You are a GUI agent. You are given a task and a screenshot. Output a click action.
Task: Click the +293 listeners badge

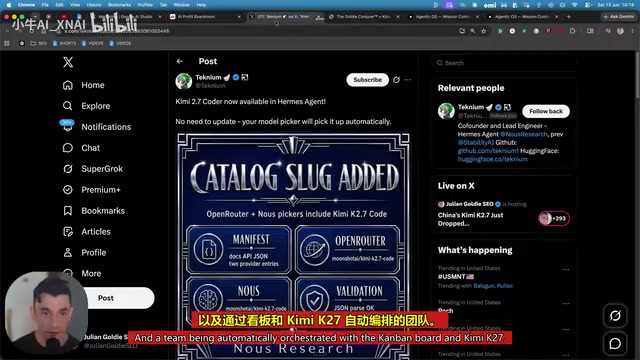[x=554, y=218]
